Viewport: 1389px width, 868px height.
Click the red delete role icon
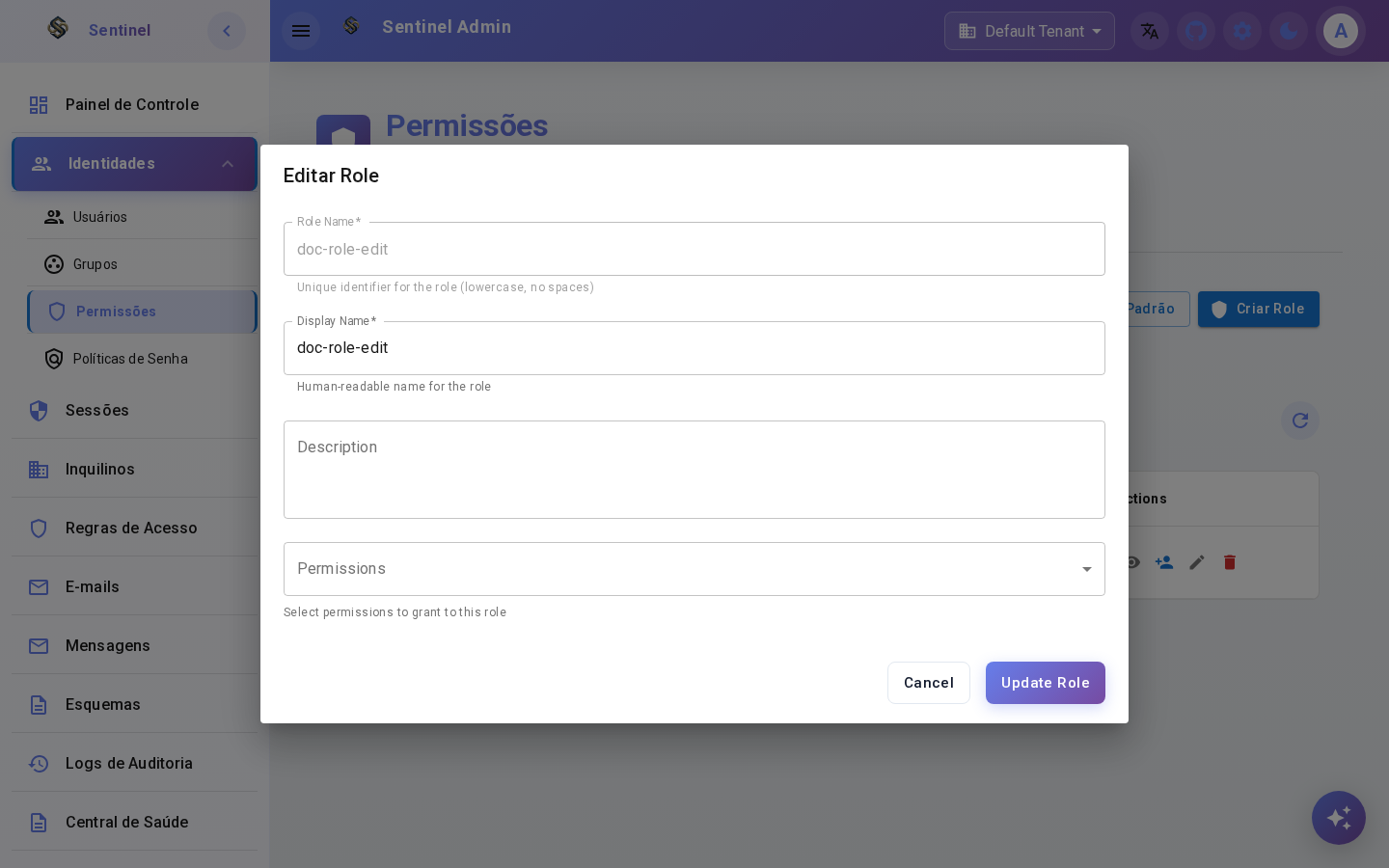pos(1230,562)
